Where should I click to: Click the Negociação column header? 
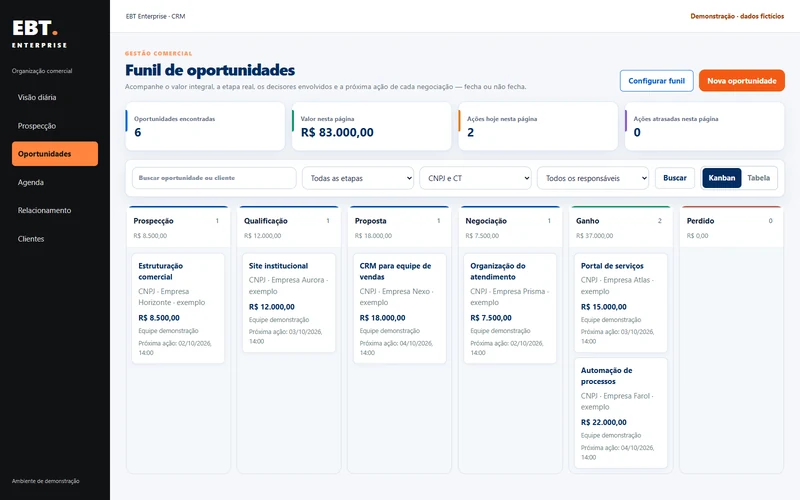[510, 227]
